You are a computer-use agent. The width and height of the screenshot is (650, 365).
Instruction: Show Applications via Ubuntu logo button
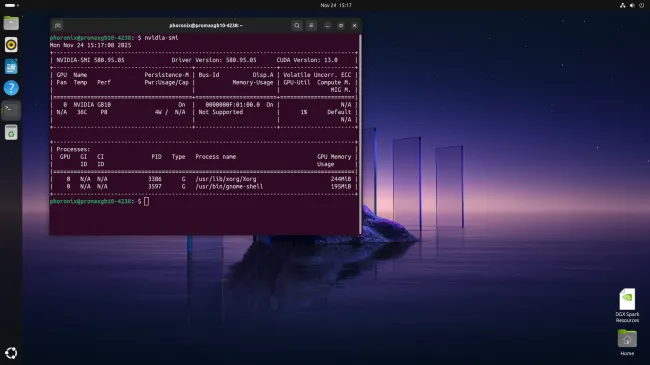[x=11, y=353]
